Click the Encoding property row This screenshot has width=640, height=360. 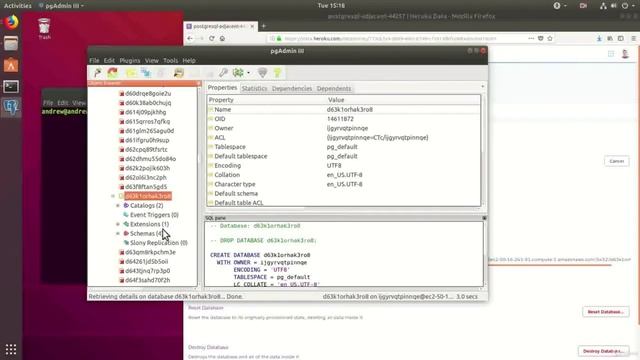pos(344,166)
